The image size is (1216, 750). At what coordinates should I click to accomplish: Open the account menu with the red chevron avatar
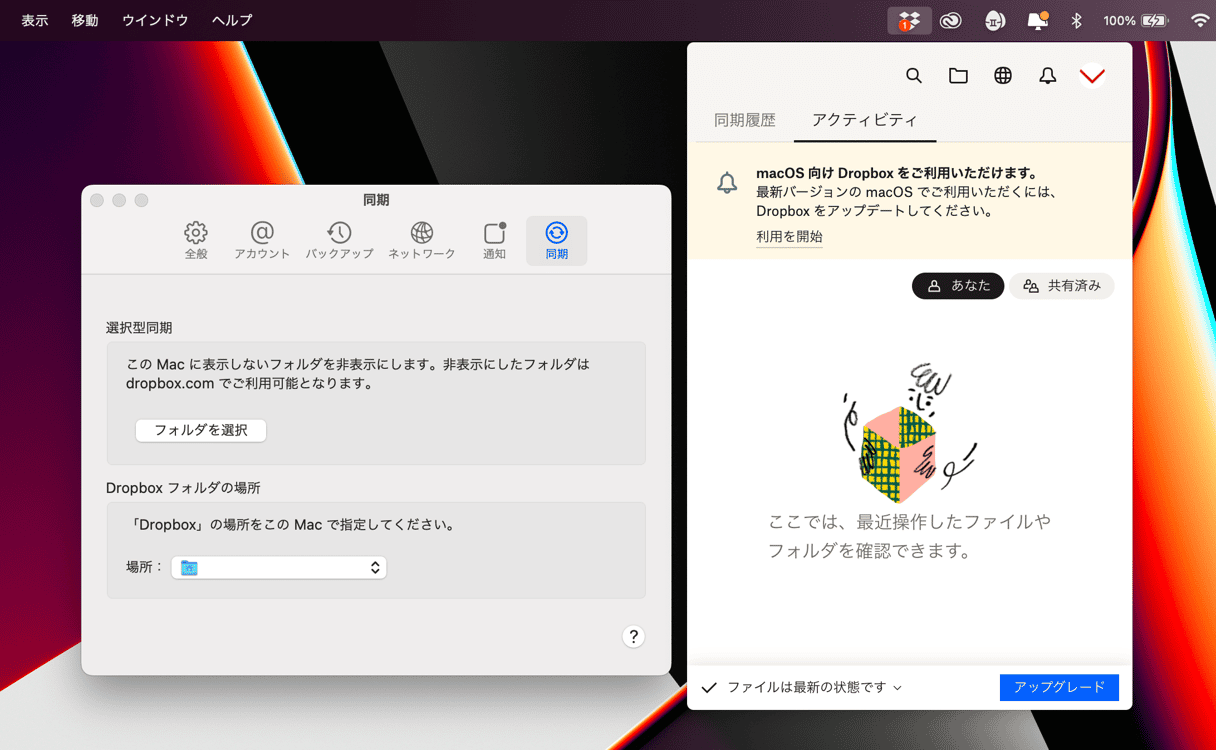(1092, 75)
